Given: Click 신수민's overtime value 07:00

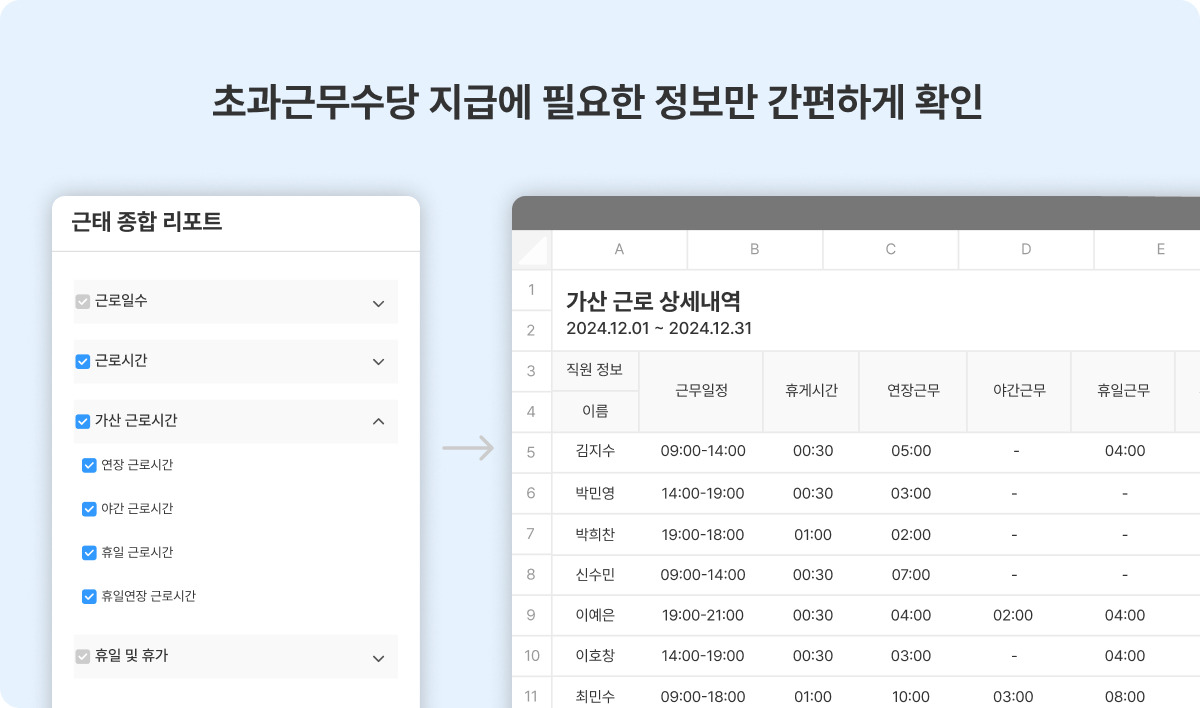Looking at the screenshot, I should [x=911, y=575].
